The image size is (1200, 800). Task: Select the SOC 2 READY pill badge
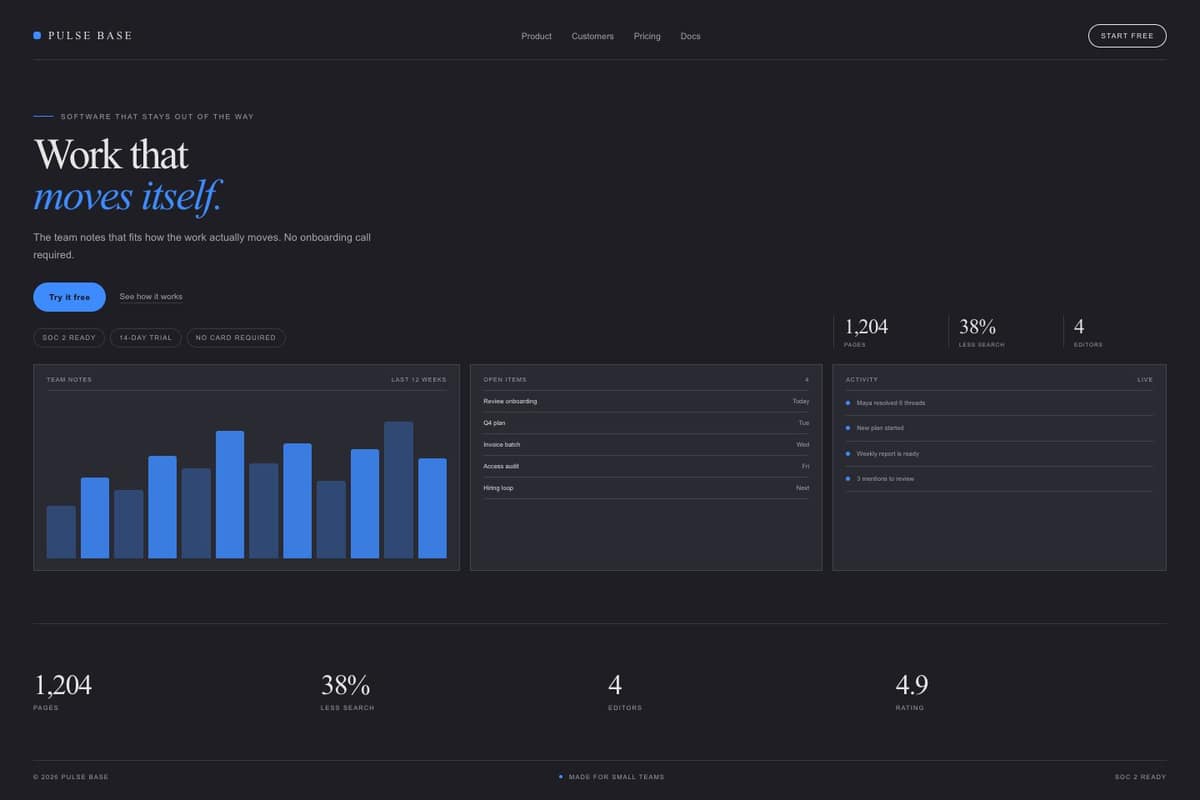(69, 338)
